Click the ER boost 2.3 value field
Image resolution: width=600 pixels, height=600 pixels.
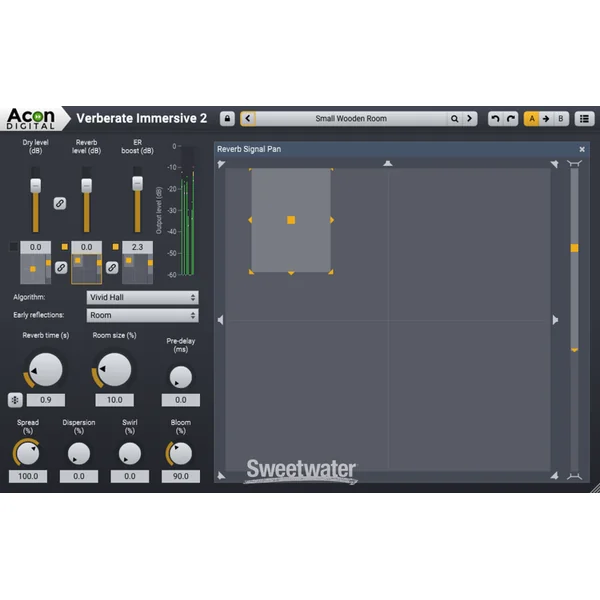coord(137,247)
